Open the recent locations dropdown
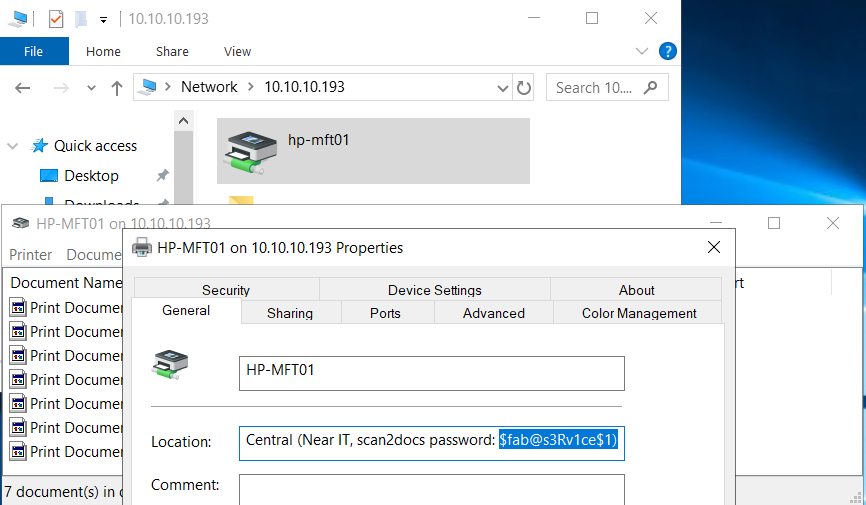 [x=91, y=88]
